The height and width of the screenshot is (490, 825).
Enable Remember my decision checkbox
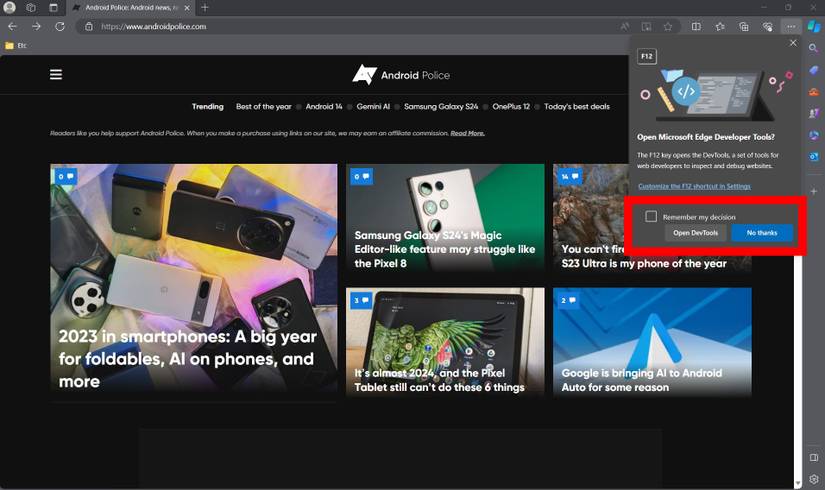coord(651,216)
